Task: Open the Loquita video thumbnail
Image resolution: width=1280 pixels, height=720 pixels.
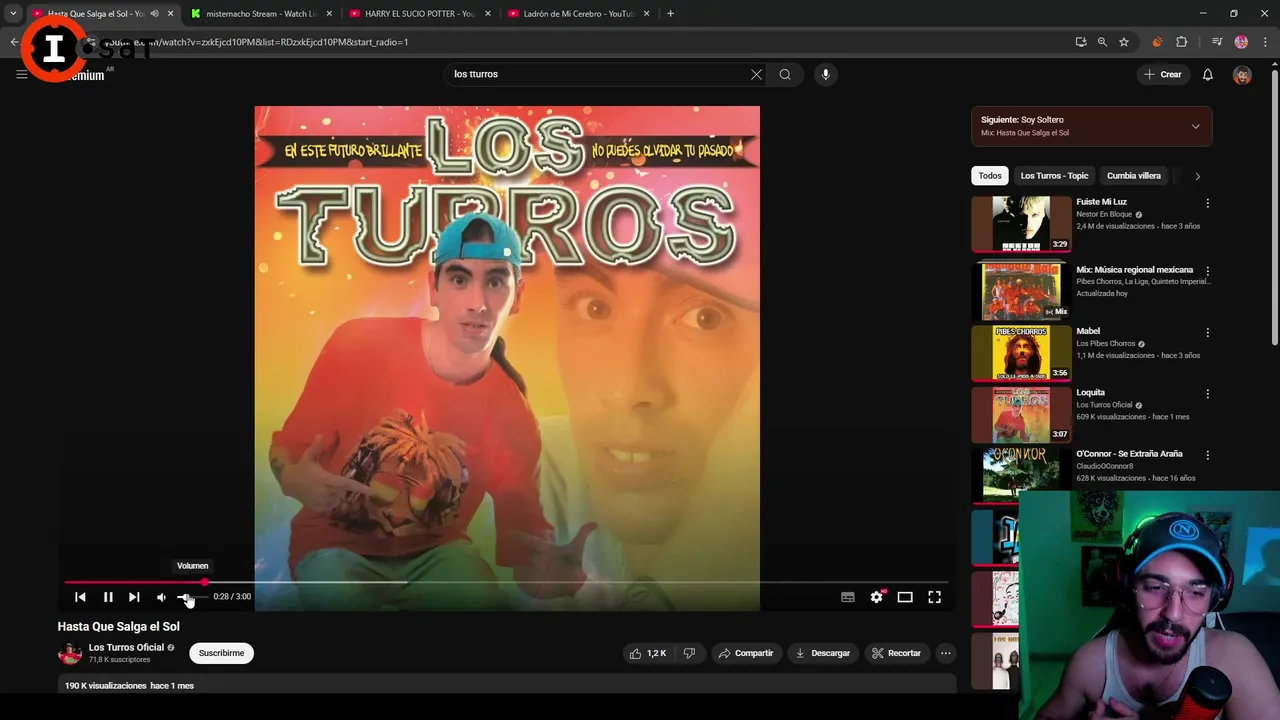Action: 1021,414
